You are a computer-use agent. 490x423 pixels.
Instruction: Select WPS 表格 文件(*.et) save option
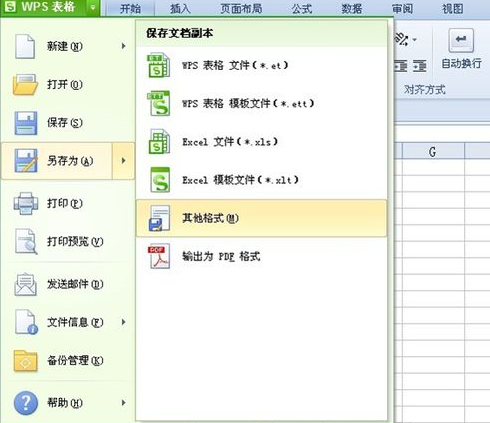(262, 65)
